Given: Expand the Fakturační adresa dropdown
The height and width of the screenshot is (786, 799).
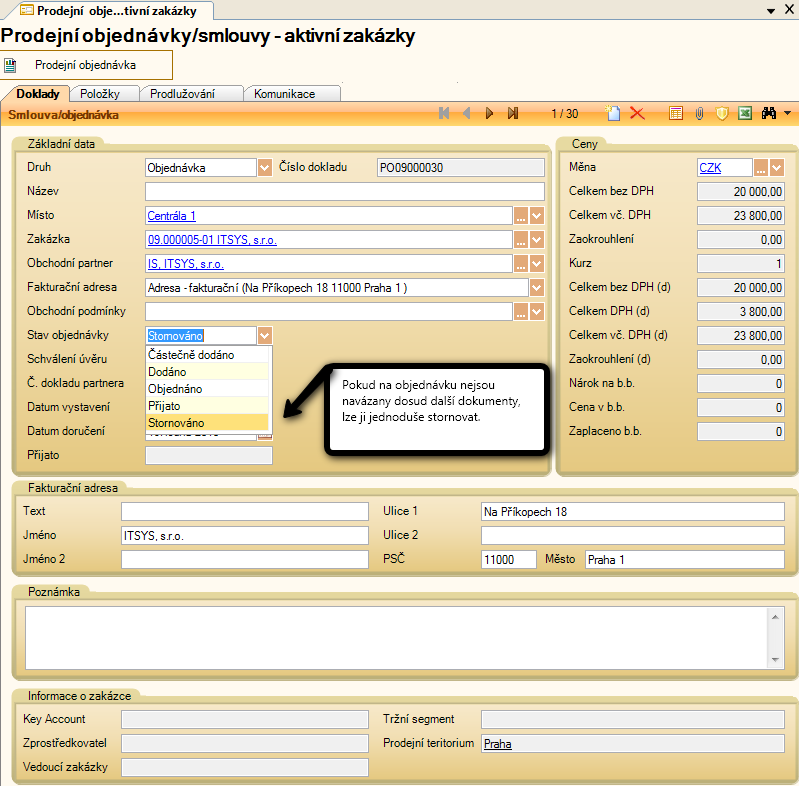Looking at the screenshot, I should pos(537,288).
